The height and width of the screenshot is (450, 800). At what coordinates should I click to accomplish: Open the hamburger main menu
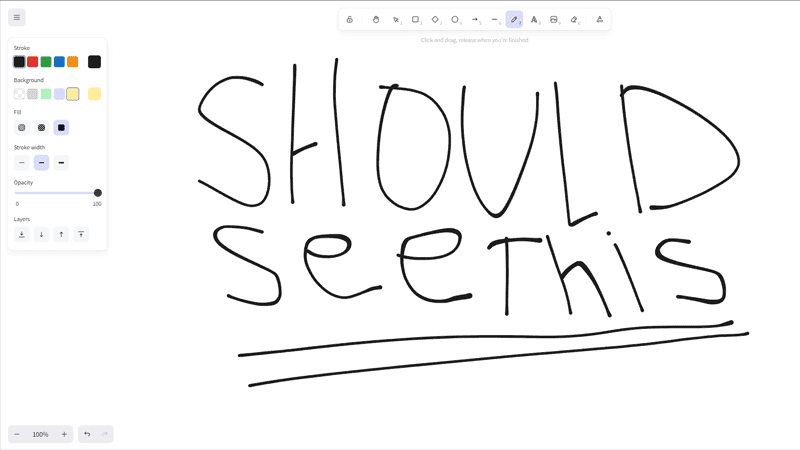[17, 17]
